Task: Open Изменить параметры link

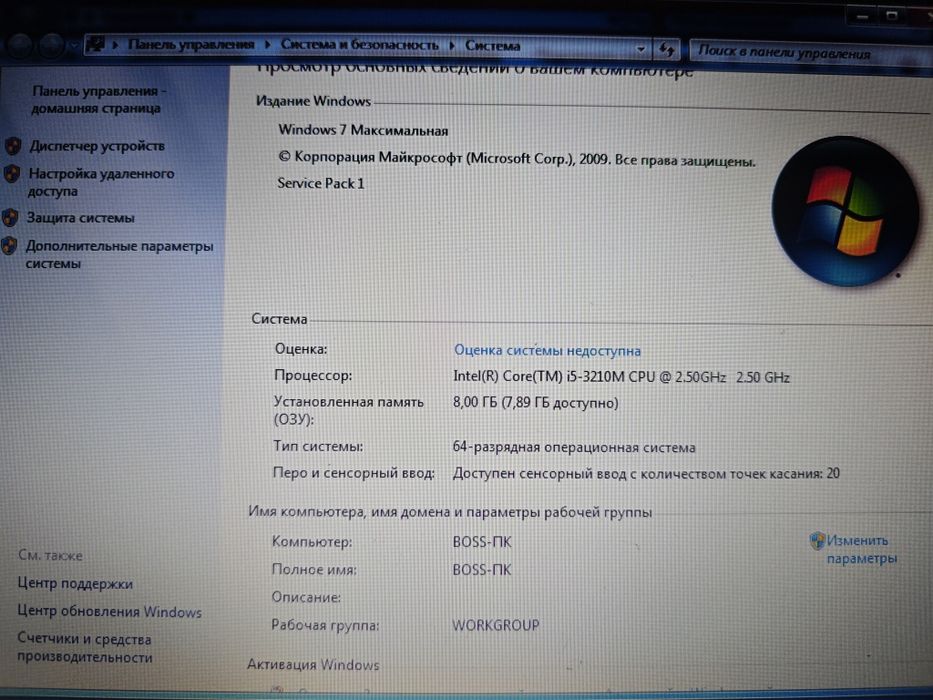Action: pos(861,549)
